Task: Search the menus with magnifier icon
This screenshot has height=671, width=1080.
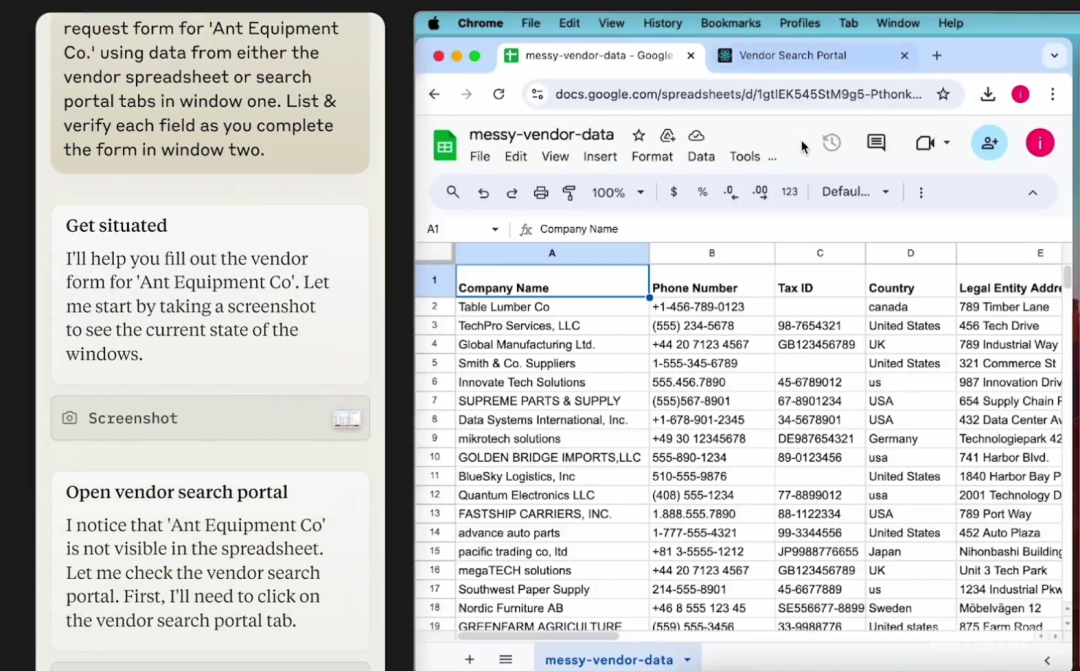Action: tap(453, 192)
